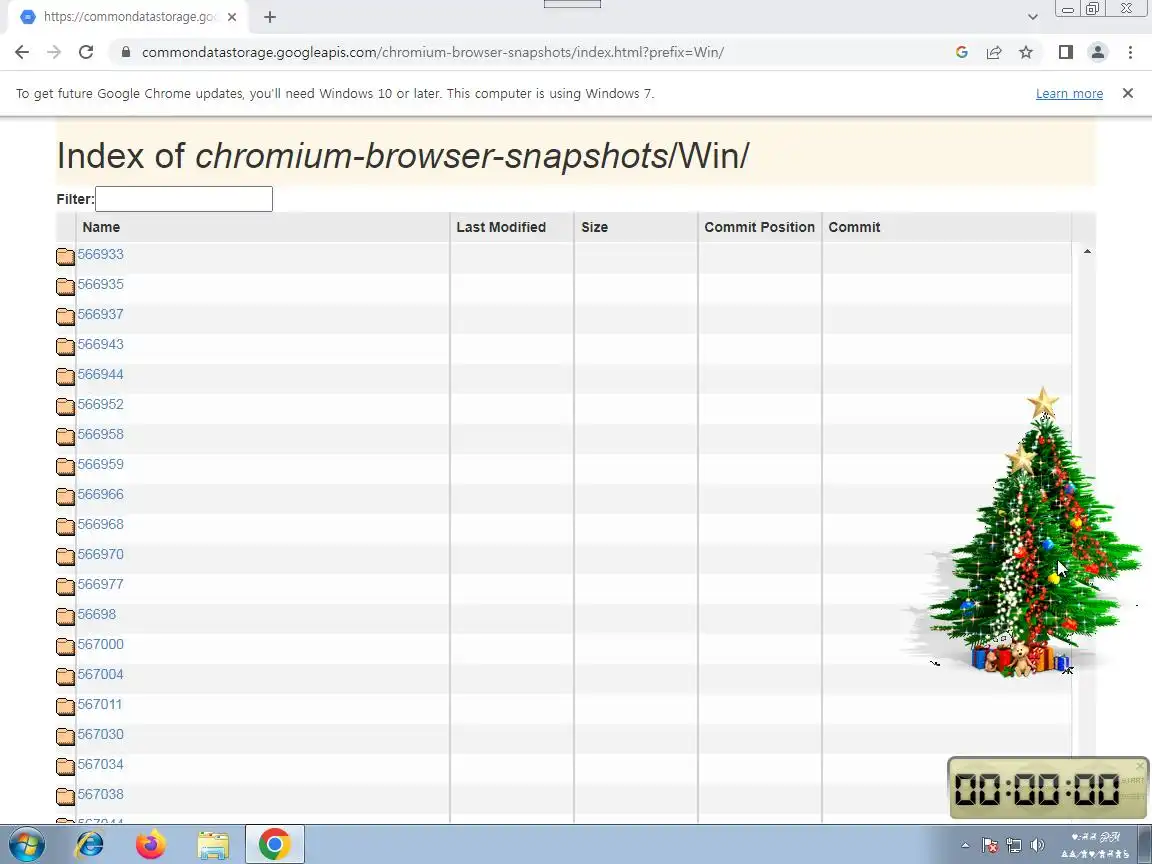Dismiss the Windows 7 update notice
Image resolution: width=1152 pixels, height=864 pixels.
click(1128, 93)
